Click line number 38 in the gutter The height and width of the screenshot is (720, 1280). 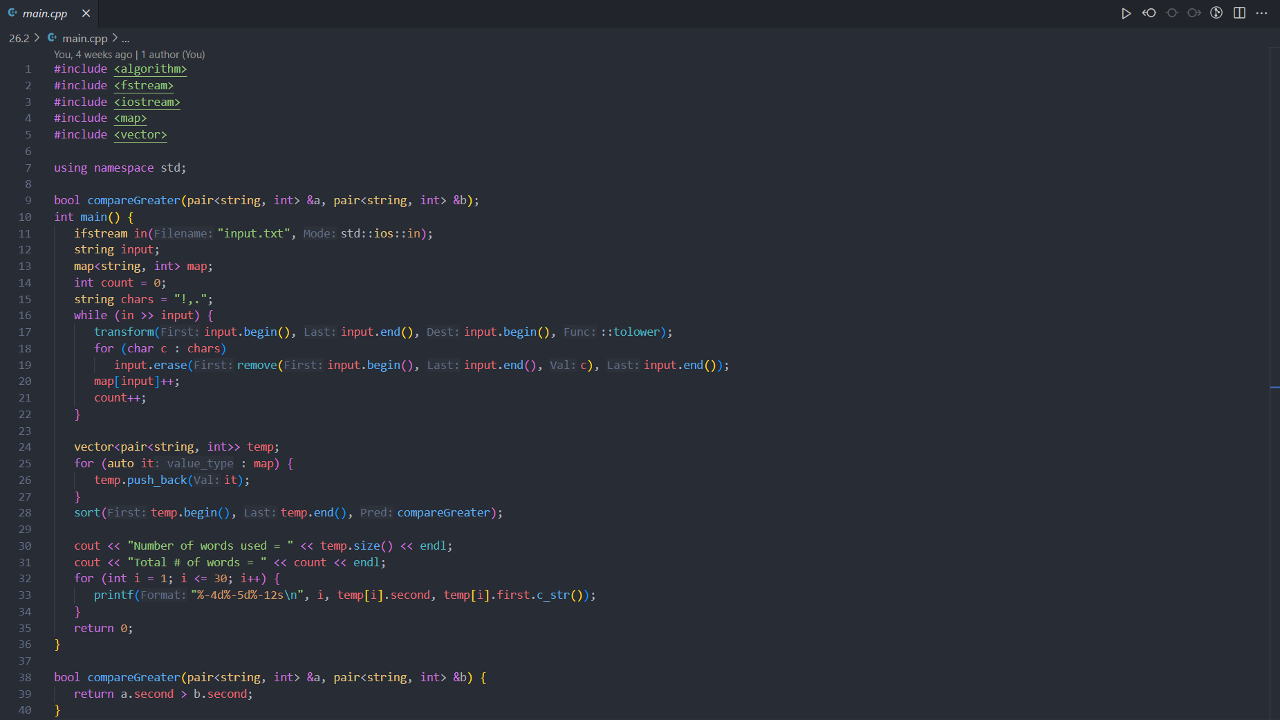[25, 677]
